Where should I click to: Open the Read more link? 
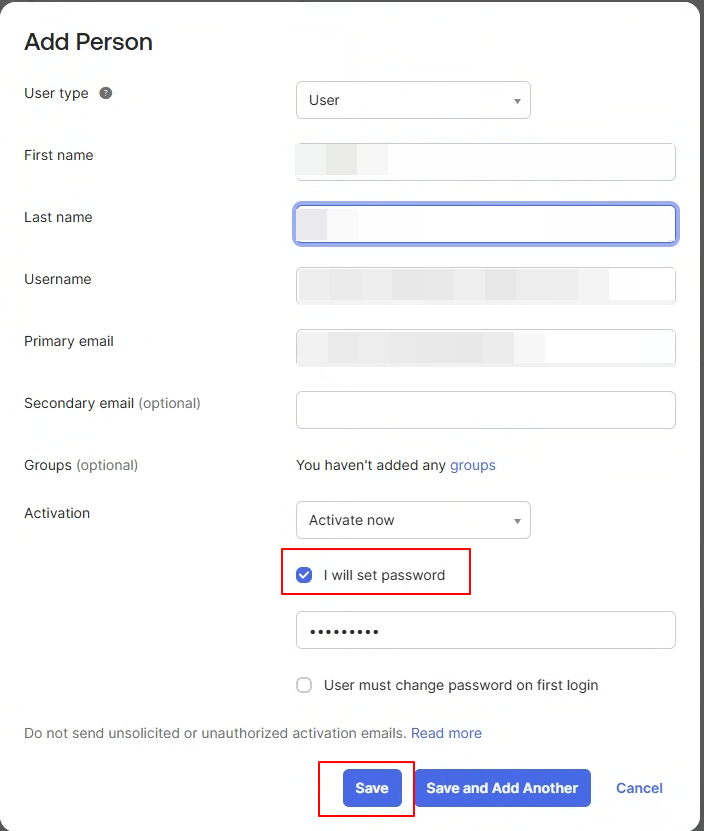[446, 733]
